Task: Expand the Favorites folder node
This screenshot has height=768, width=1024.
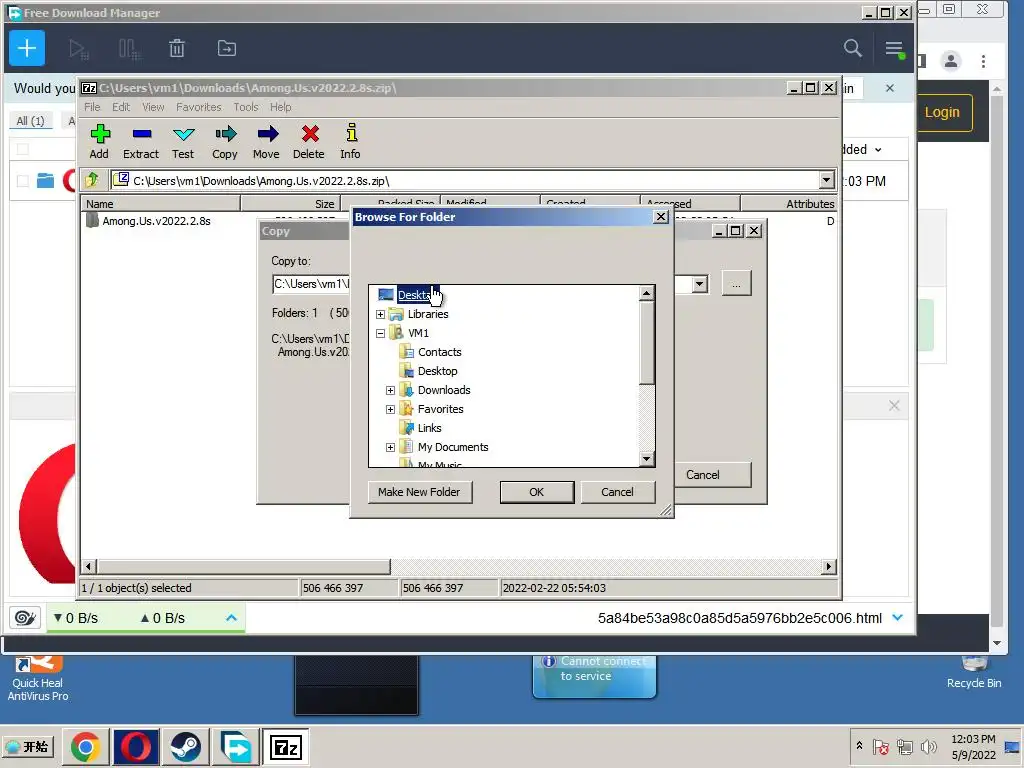Action: [391, 409]
